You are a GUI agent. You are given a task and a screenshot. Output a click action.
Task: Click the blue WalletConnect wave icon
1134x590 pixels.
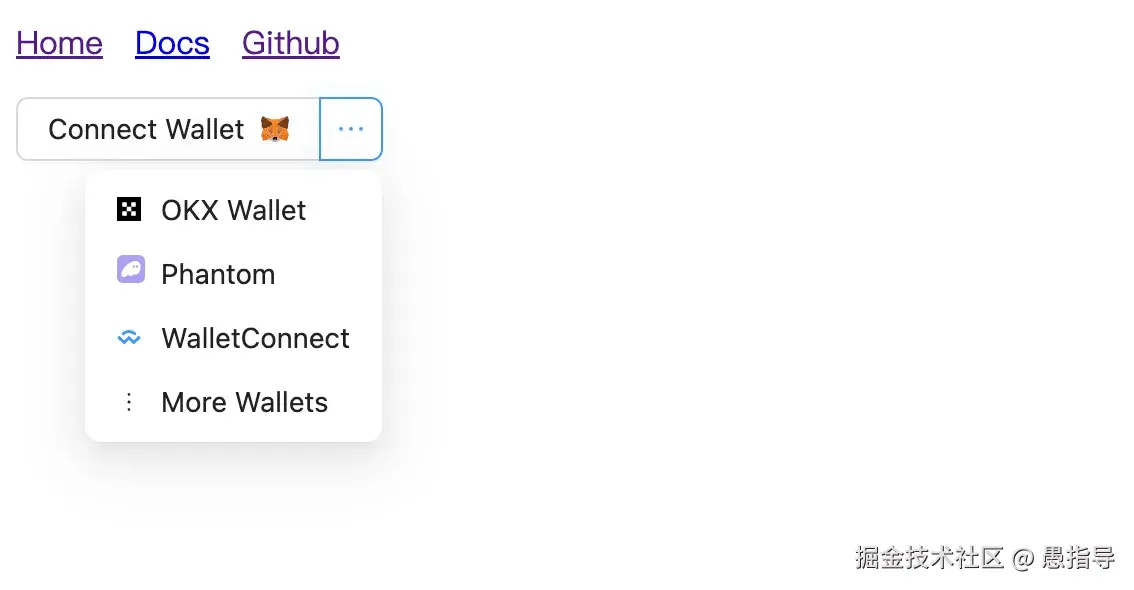[129, 338]
